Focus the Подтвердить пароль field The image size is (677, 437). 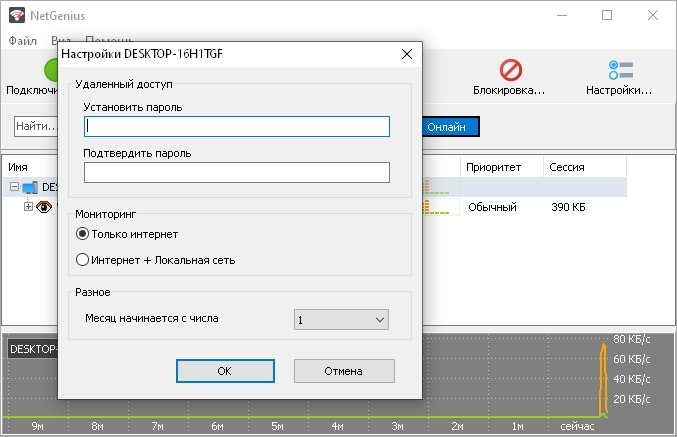[x=237, y=172]
